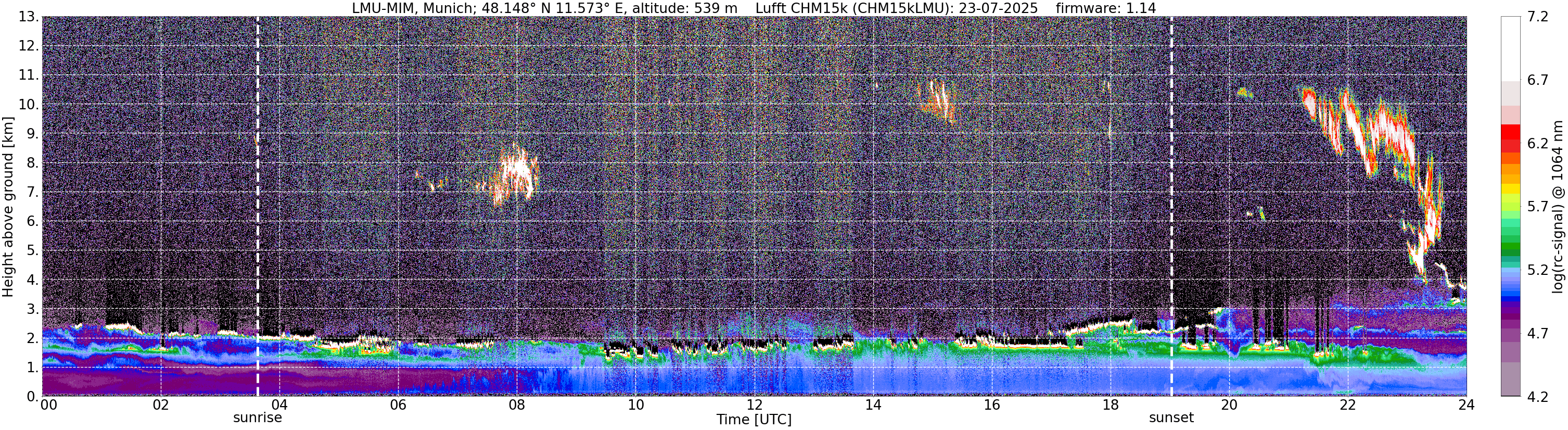The image size is (1568, 430).
Task: Click the "6.2" colorbar tick value
Action: (x=1538, y=144)
